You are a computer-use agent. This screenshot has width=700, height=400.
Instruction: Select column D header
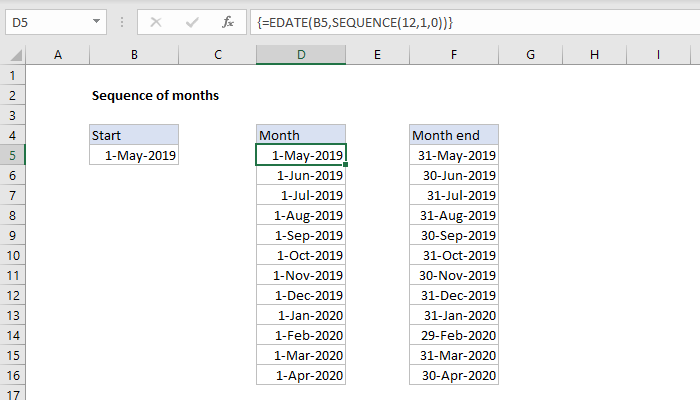[300, 54]
